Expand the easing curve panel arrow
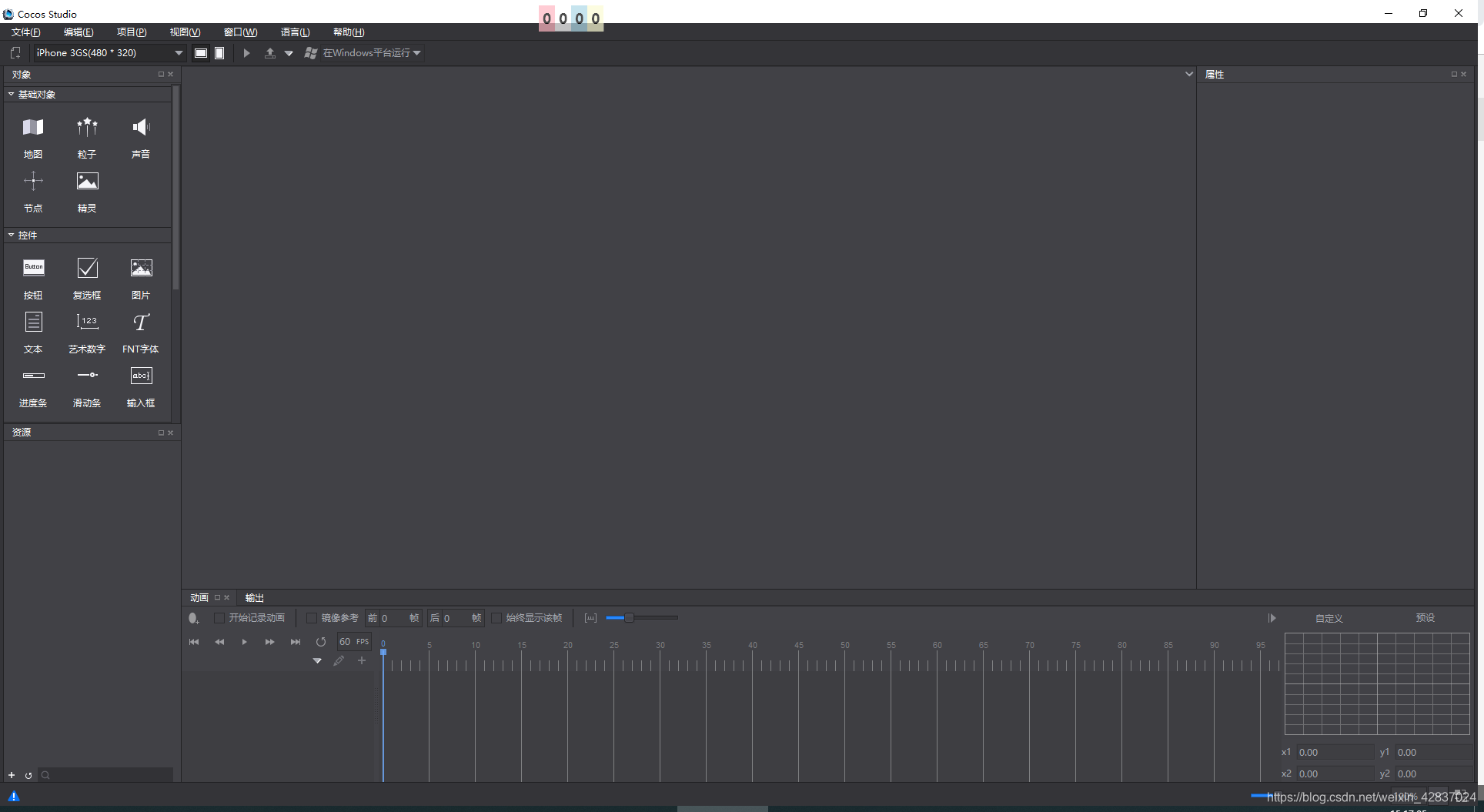 tap(1272, 618)
